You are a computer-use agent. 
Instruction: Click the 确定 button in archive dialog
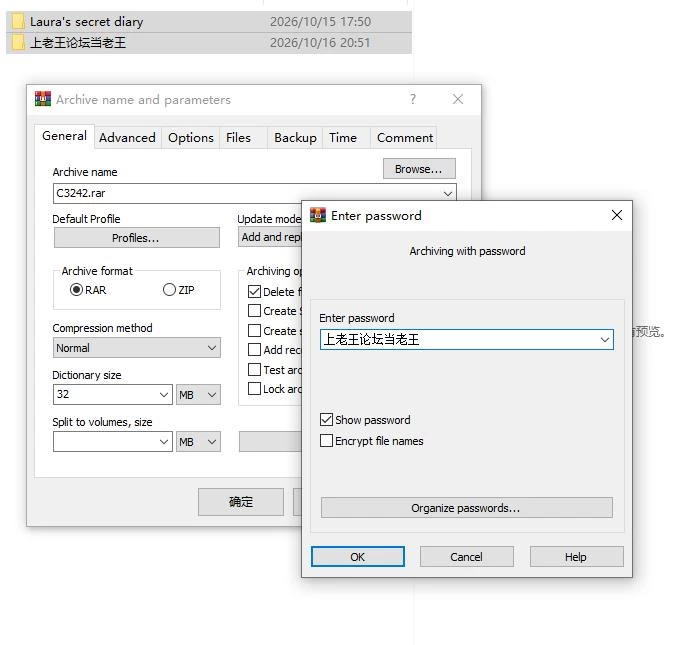[241, 502]
